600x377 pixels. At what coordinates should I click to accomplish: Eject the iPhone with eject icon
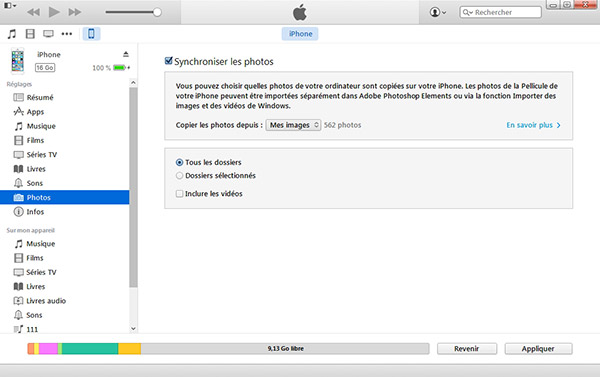tap(126, 54)
